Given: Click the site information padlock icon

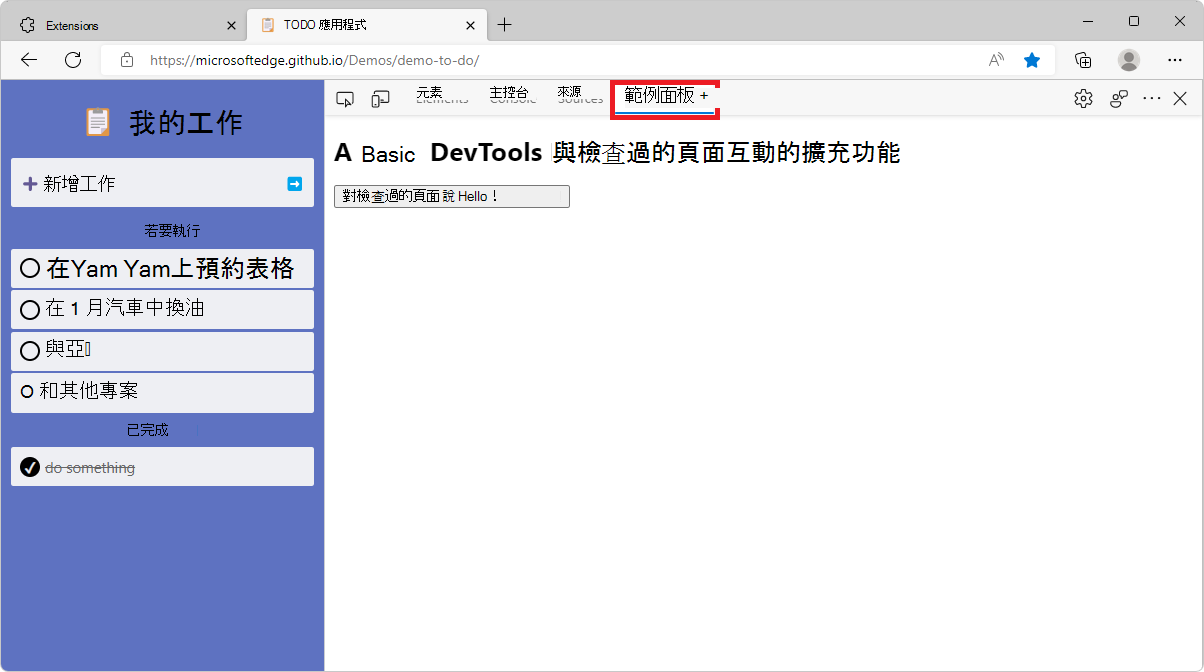Looking at the screenshot, I should click(x=126, y=60).
